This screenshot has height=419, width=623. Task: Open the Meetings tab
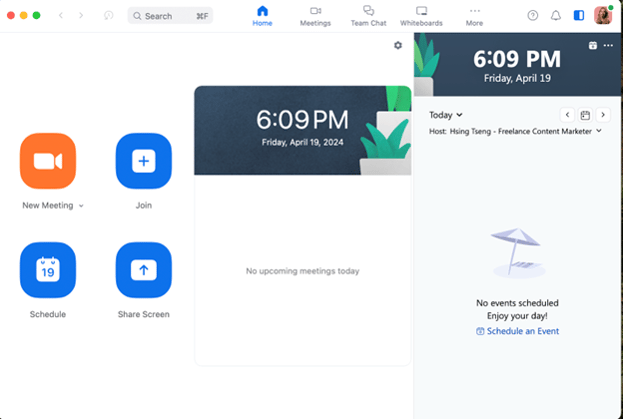coord(315,16)
